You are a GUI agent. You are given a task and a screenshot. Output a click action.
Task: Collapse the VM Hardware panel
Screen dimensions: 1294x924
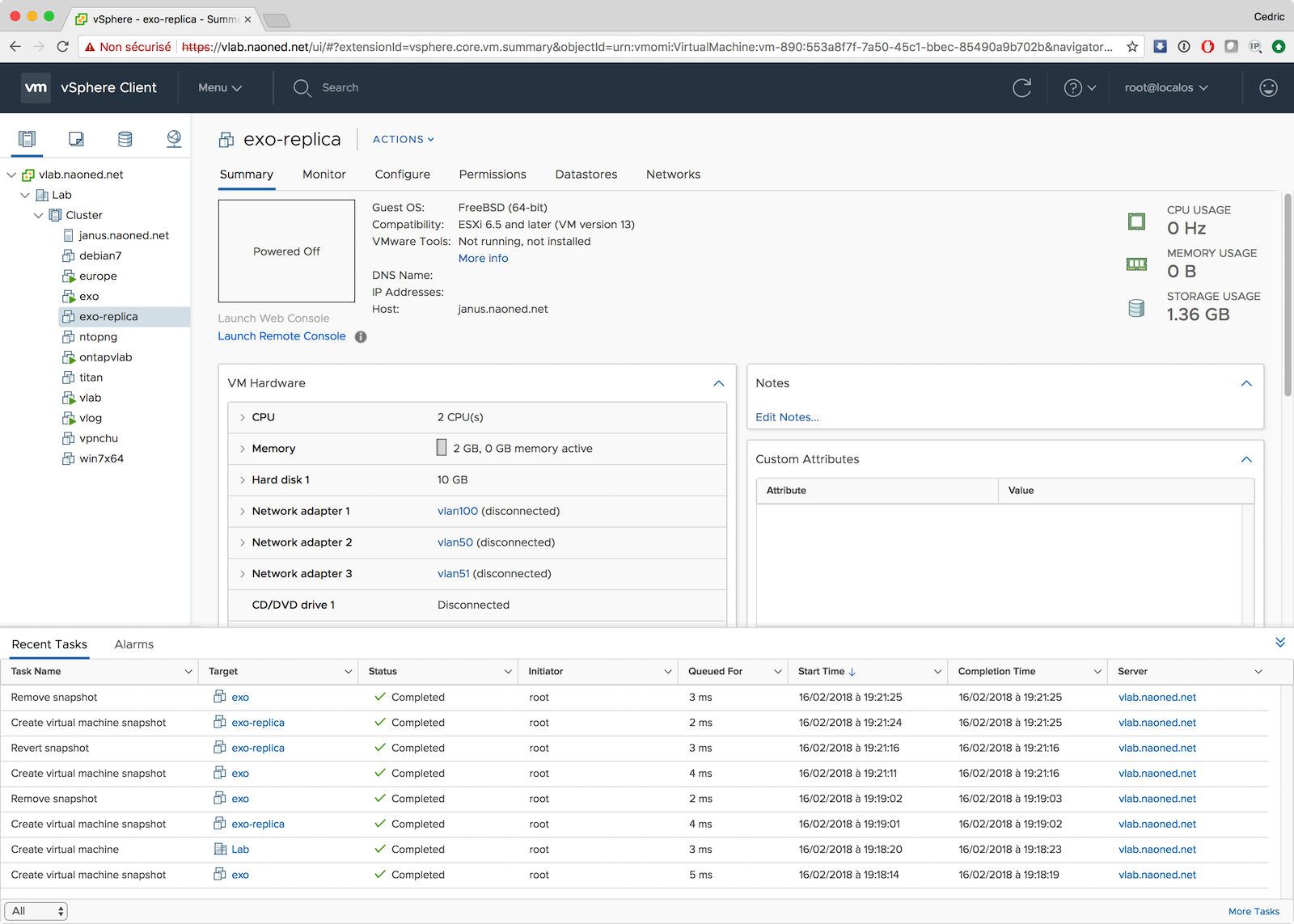pyautogui.click(x=718, y=384)
